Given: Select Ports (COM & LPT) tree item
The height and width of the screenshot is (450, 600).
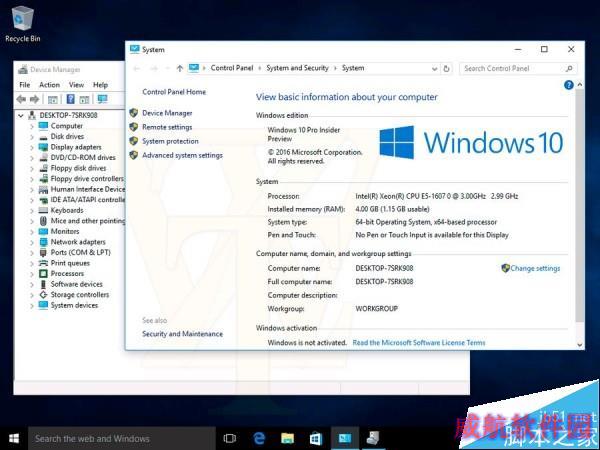Looking at the screenshot, I should (x=80, y=253).
